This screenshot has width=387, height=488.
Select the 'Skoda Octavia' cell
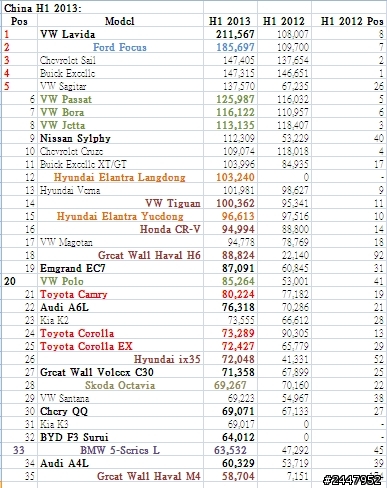(120, 385)
